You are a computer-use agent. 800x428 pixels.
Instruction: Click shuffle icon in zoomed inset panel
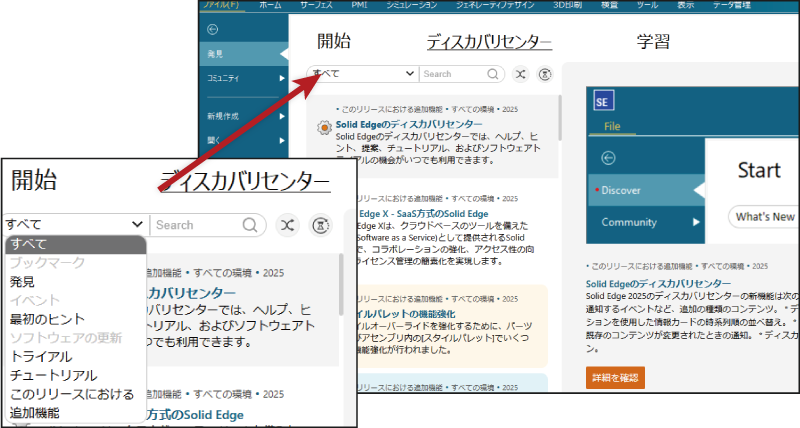pyautogui.click(x=287, y=225)
